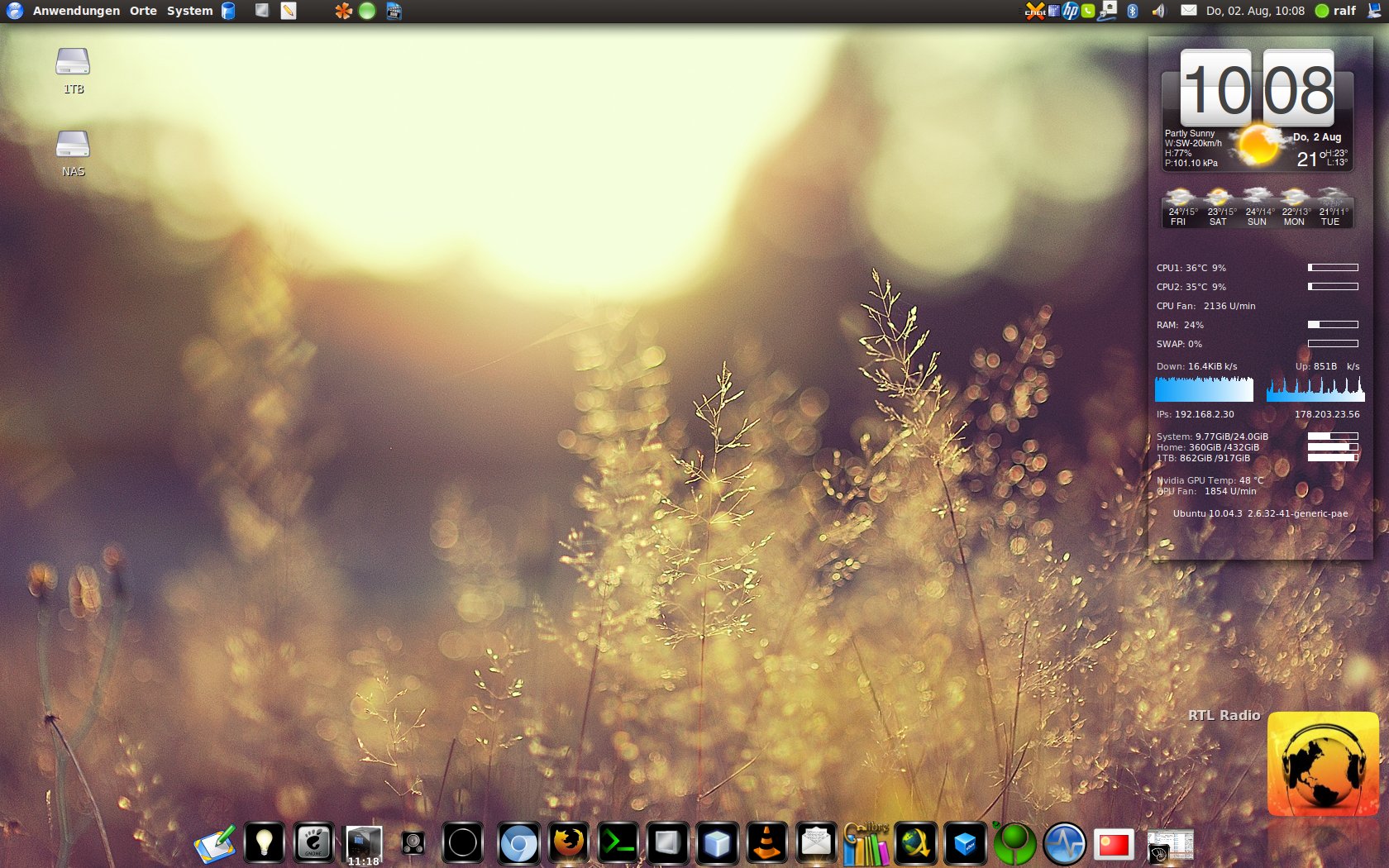Open the System menu
This screenshot has width=1389, height=868.
(x=189, y=11)
